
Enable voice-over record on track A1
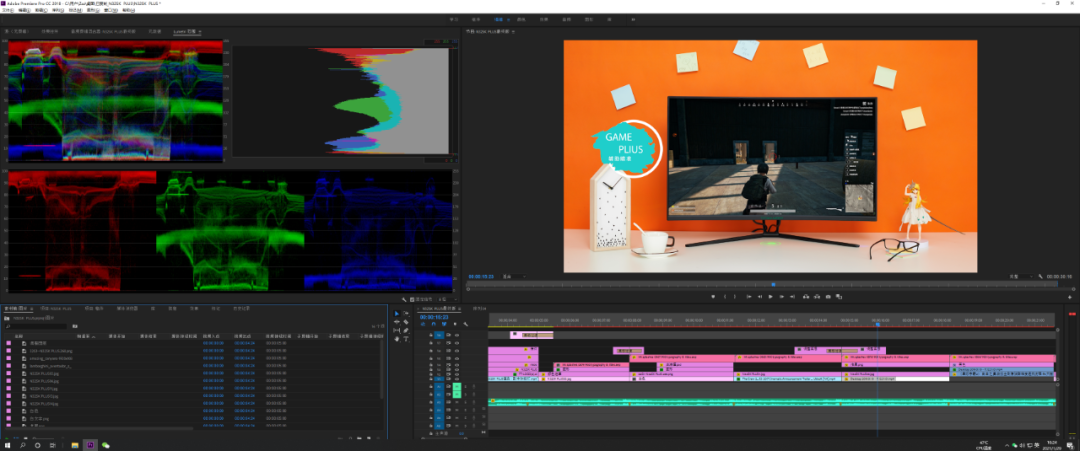point(474,386)
